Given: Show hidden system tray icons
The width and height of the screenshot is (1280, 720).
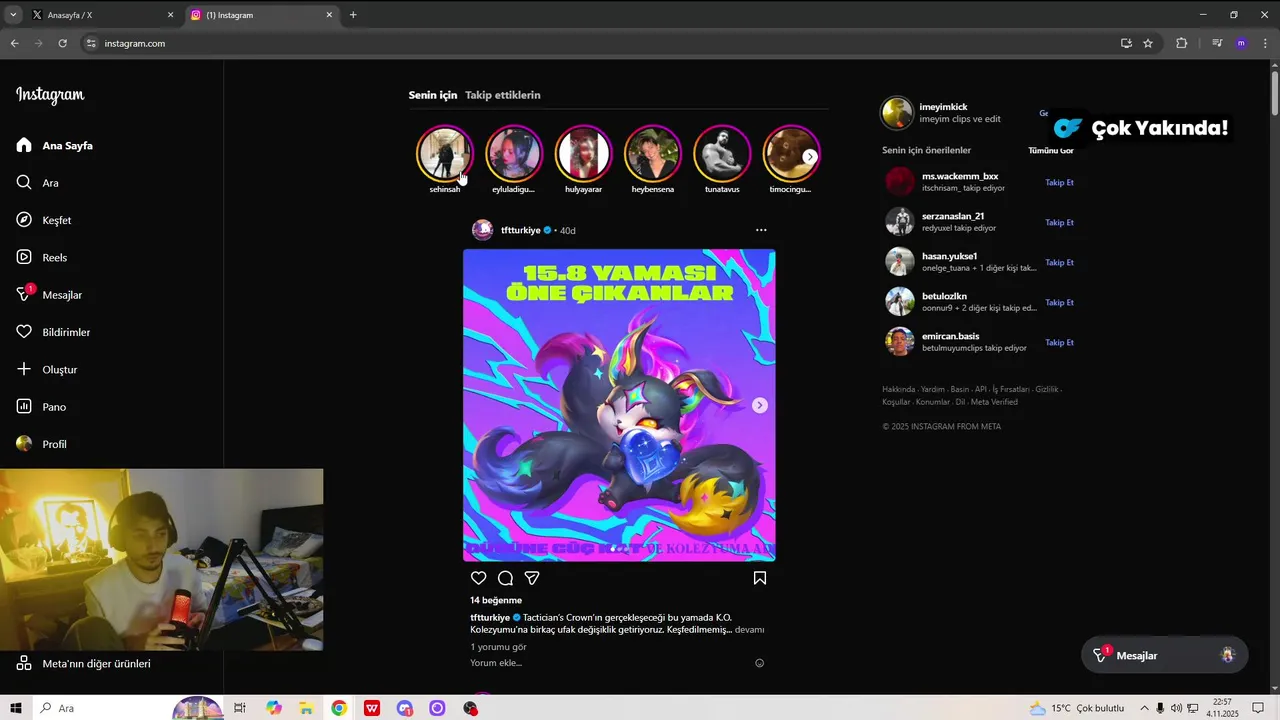Looking at the screenshot, I should click(1144, 708).
